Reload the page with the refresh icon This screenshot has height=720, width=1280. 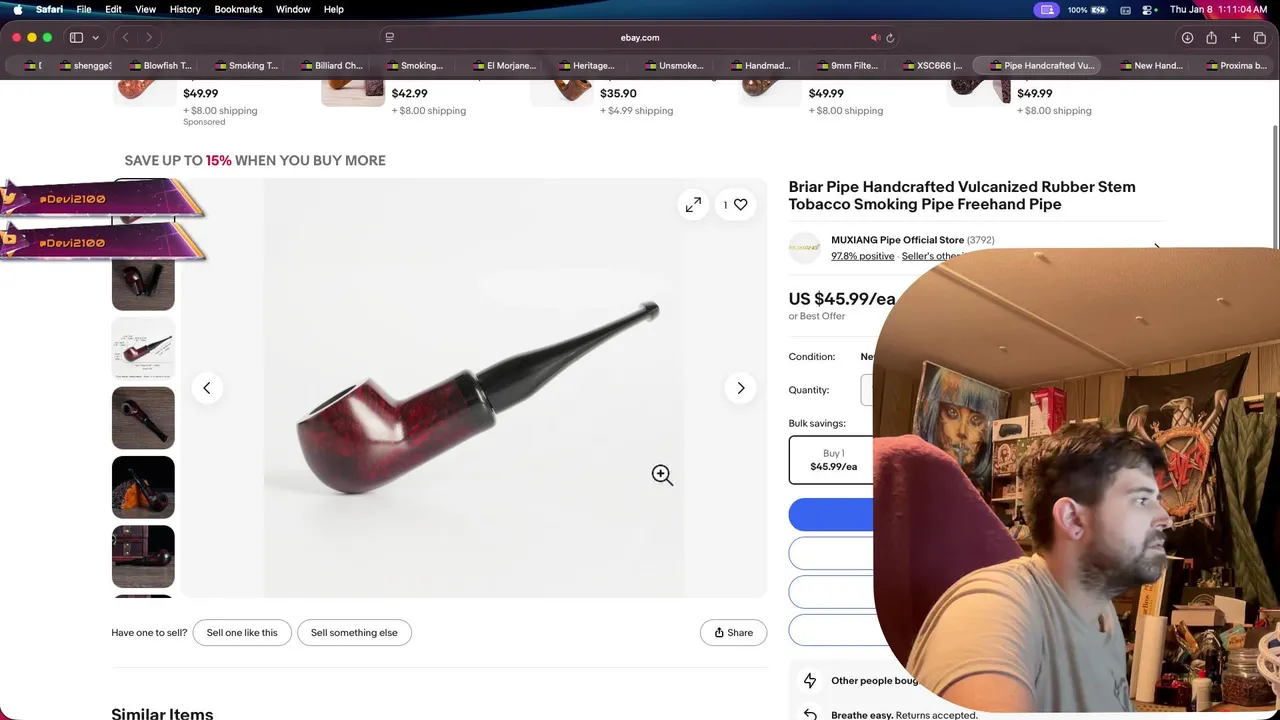click(x=890, y=38)
